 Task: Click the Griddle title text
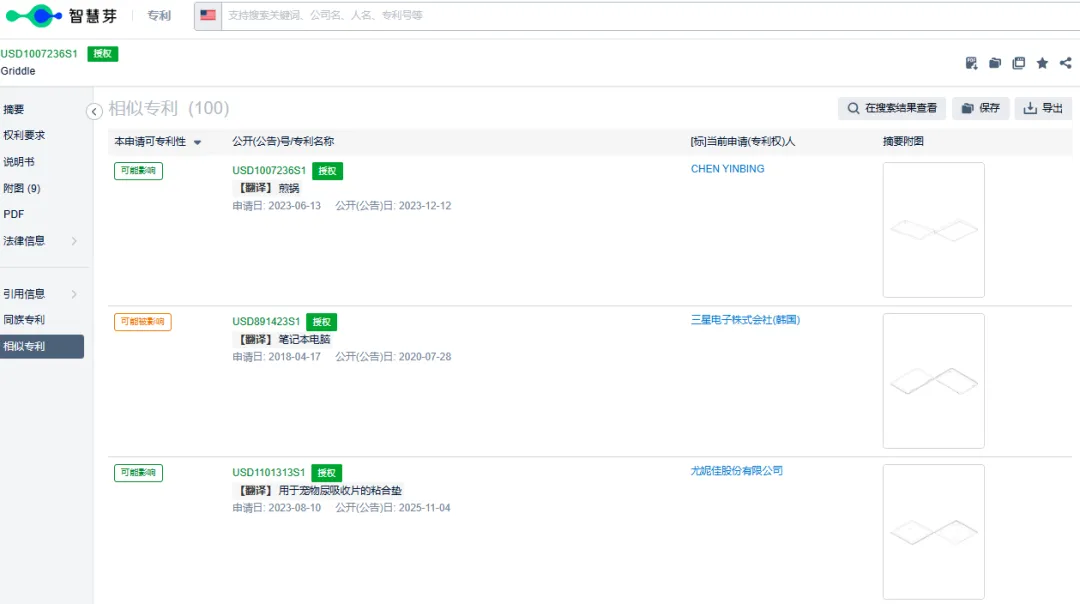(18, 71)
